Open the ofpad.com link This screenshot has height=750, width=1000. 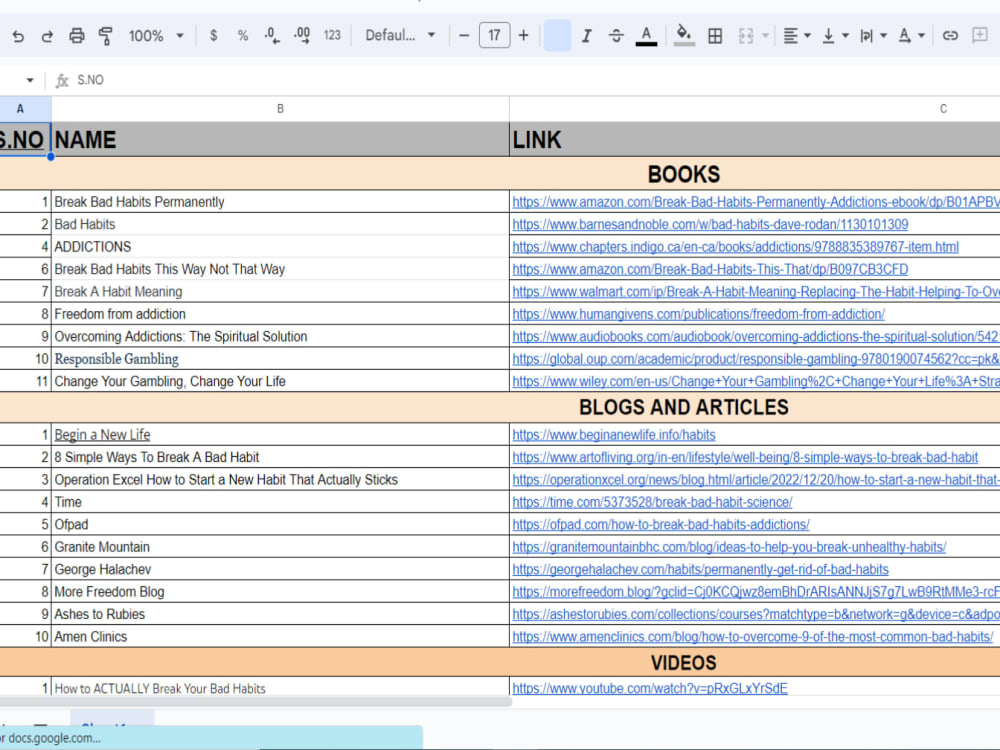(661, 525)
